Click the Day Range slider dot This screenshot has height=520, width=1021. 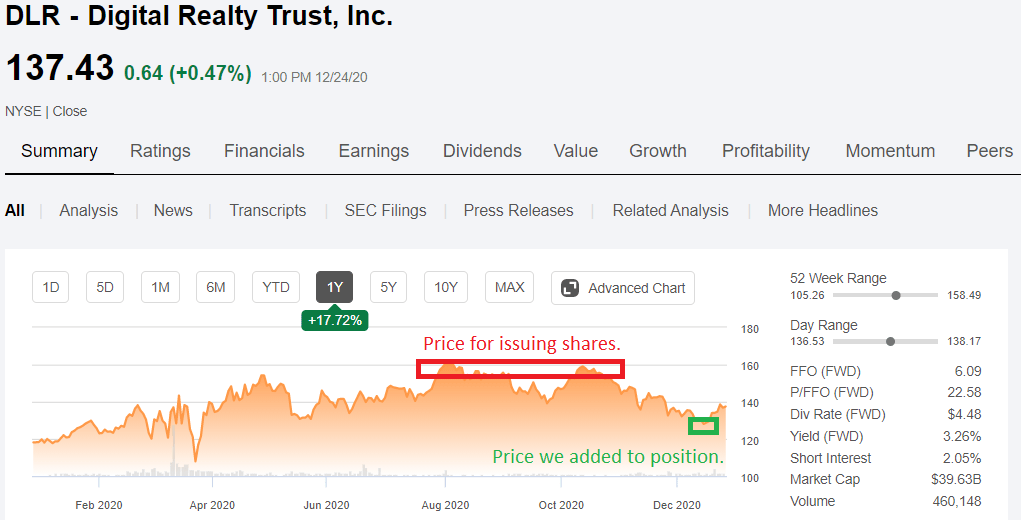[x=890, y=342]
